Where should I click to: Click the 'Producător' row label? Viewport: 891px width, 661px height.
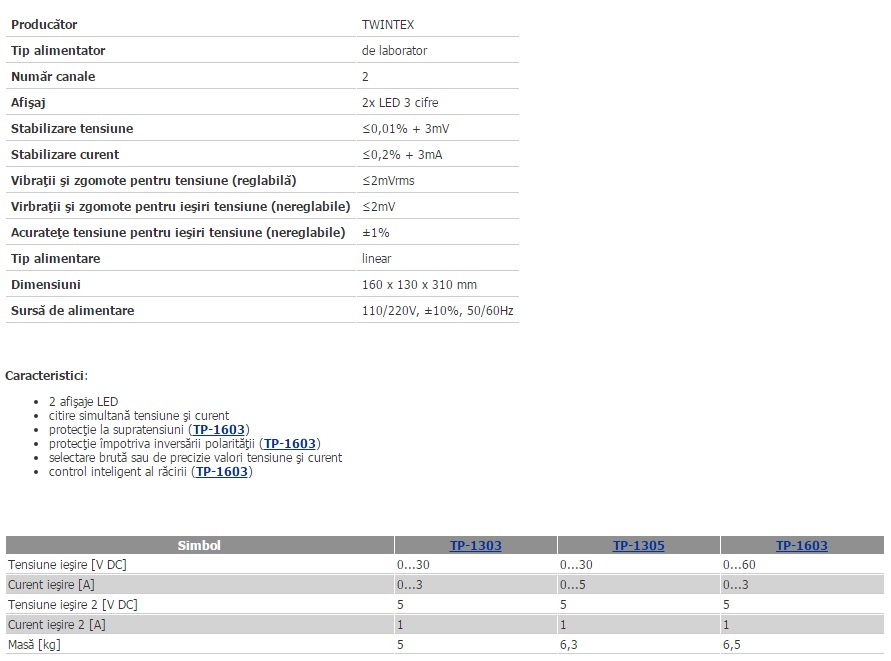tap(44, 24)
